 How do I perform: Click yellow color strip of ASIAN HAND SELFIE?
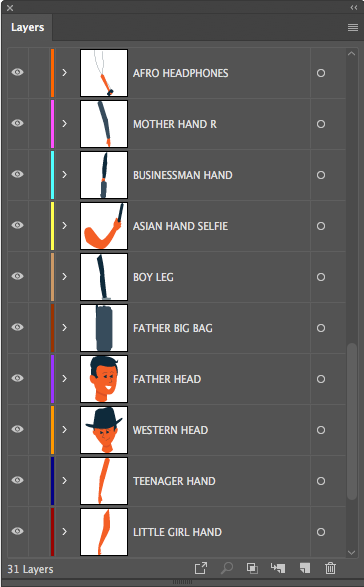click(x=52, y=226)
